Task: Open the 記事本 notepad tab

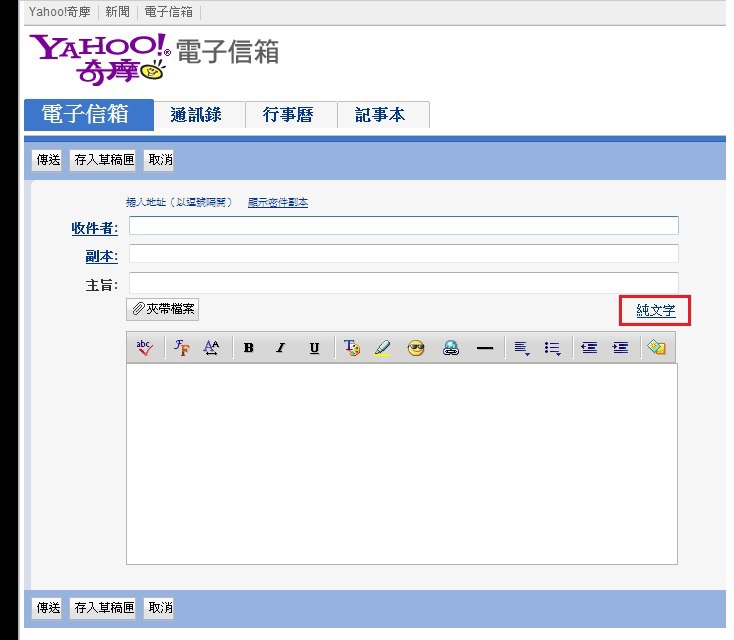Action: pos(383,115)
